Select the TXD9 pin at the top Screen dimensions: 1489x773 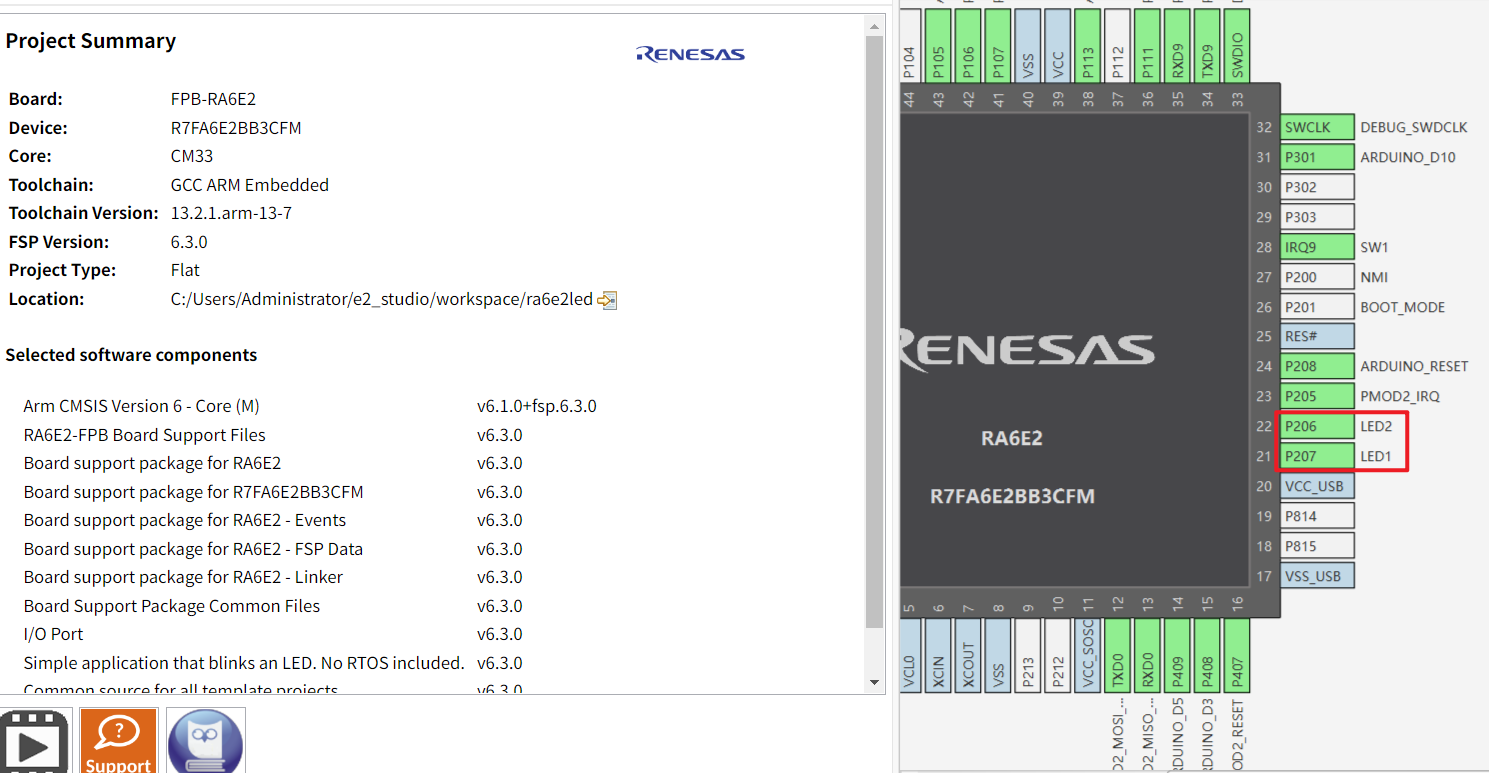click(1208, 44)
